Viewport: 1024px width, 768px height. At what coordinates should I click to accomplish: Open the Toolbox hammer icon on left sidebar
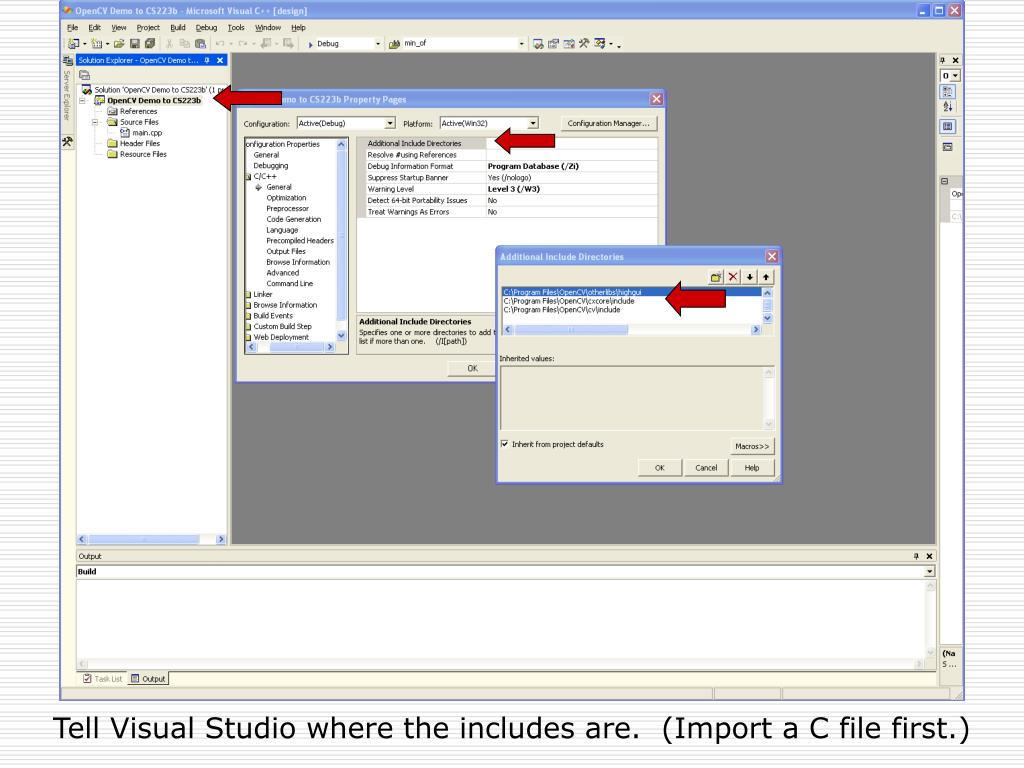67,141
